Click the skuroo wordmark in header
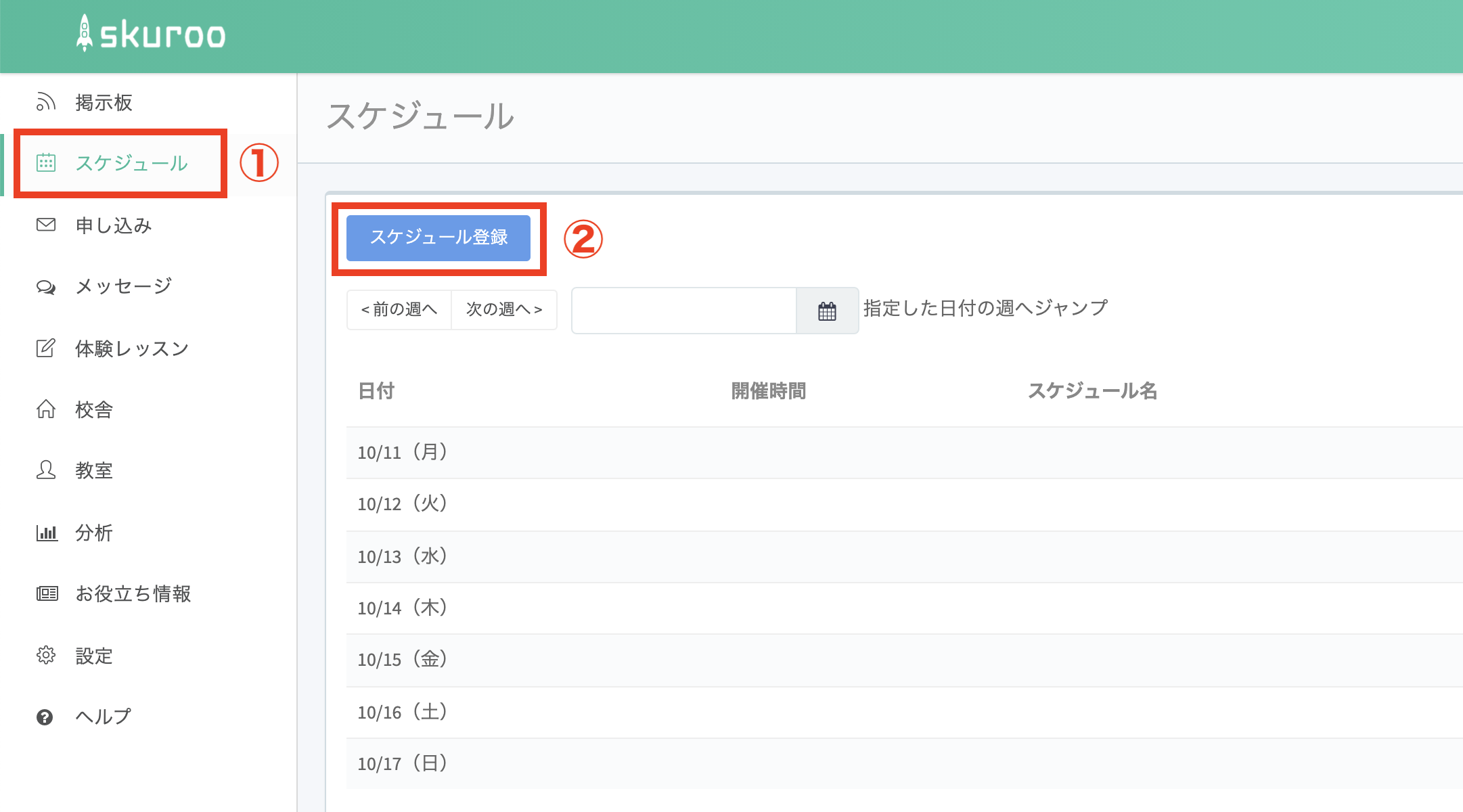 coord(162,36)
